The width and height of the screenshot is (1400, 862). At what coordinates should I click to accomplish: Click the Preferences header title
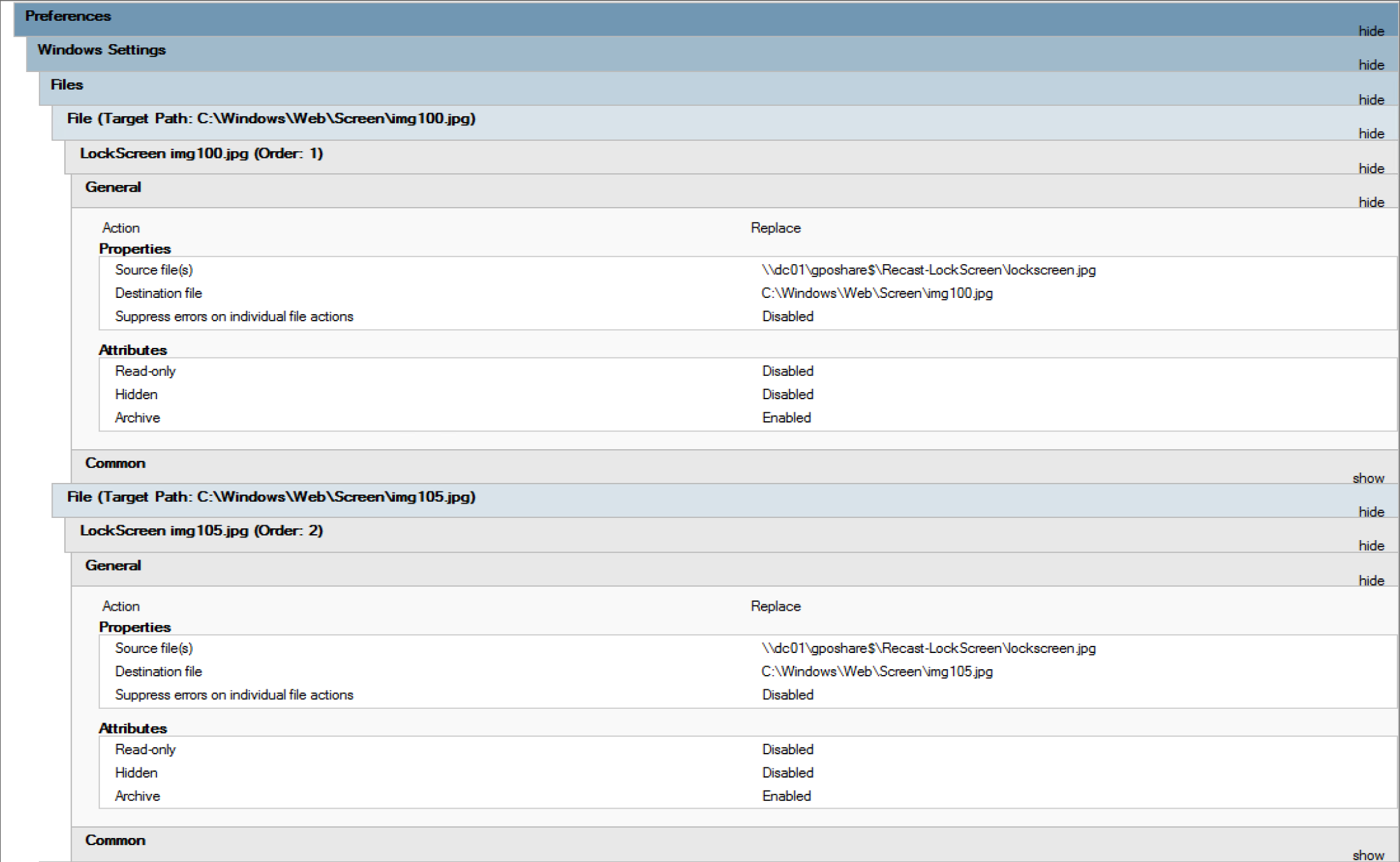click(68, 16)
